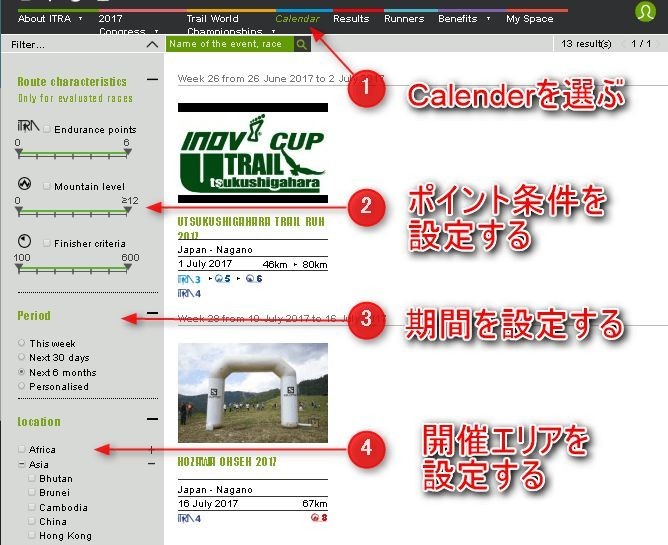The image size is (668, 545).
Task: Click the 1 July 2017 date
Action: click(205, 263)
